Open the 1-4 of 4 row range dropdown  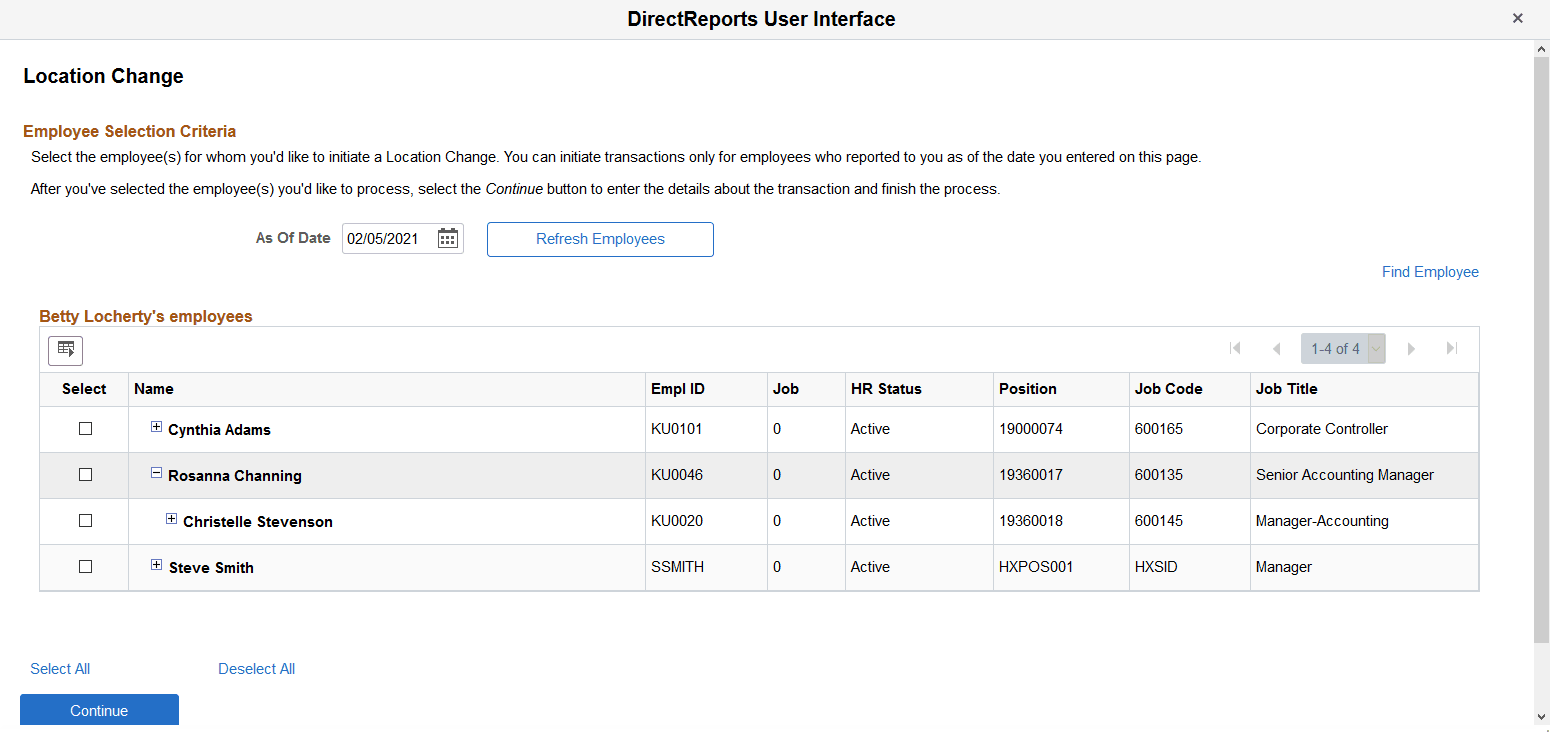[1376, 348]
